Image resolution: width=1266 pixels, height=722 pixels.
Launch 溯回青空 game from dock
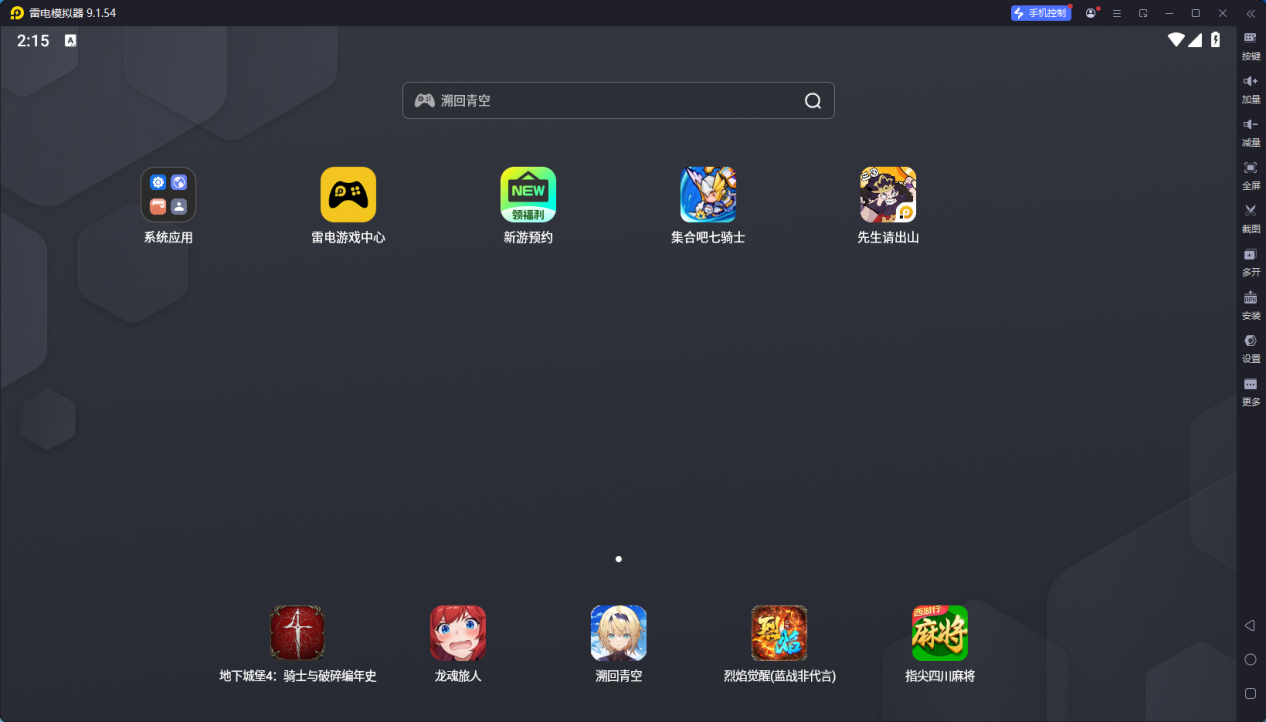point(619,633)
